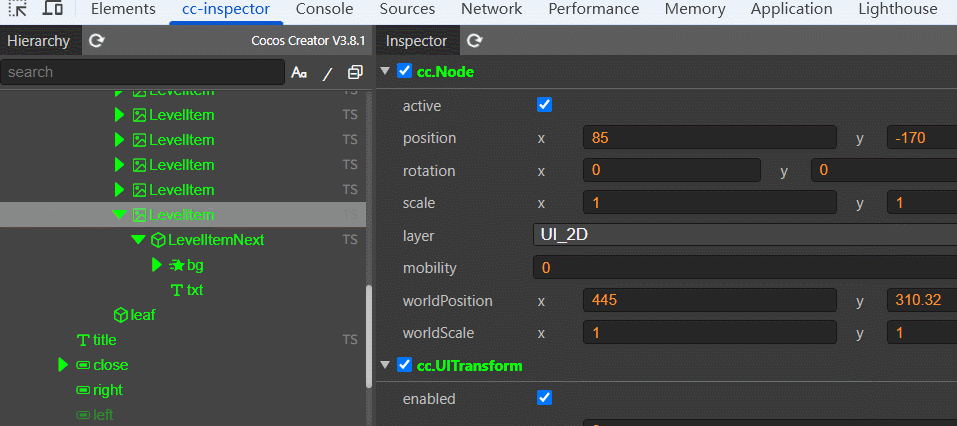Disable the cc.Node component checkbox
957x426 pixels.
(x=404, y=71)
